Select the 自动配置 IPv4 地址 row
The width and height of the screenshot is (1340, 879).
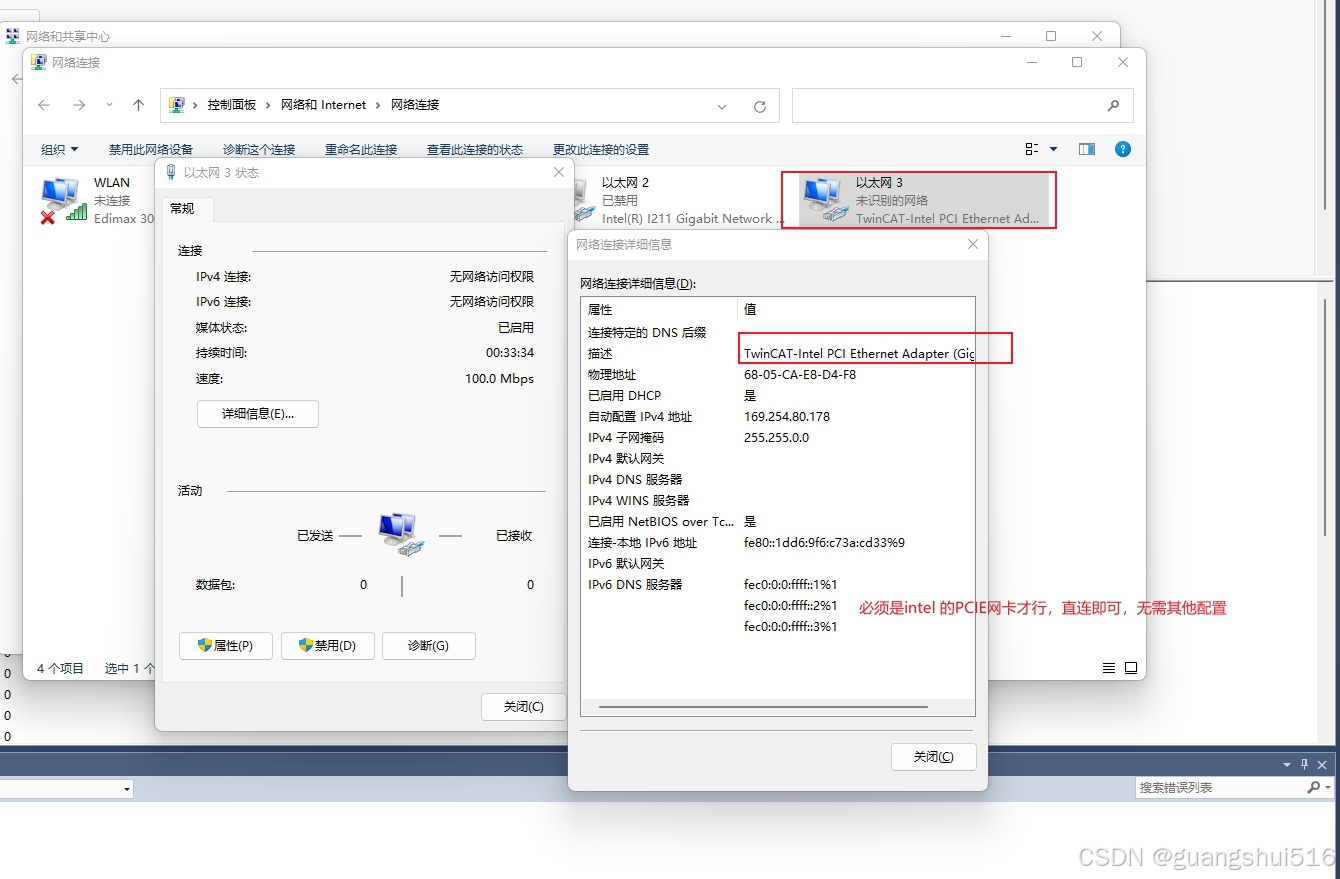[x=777, y=417]
